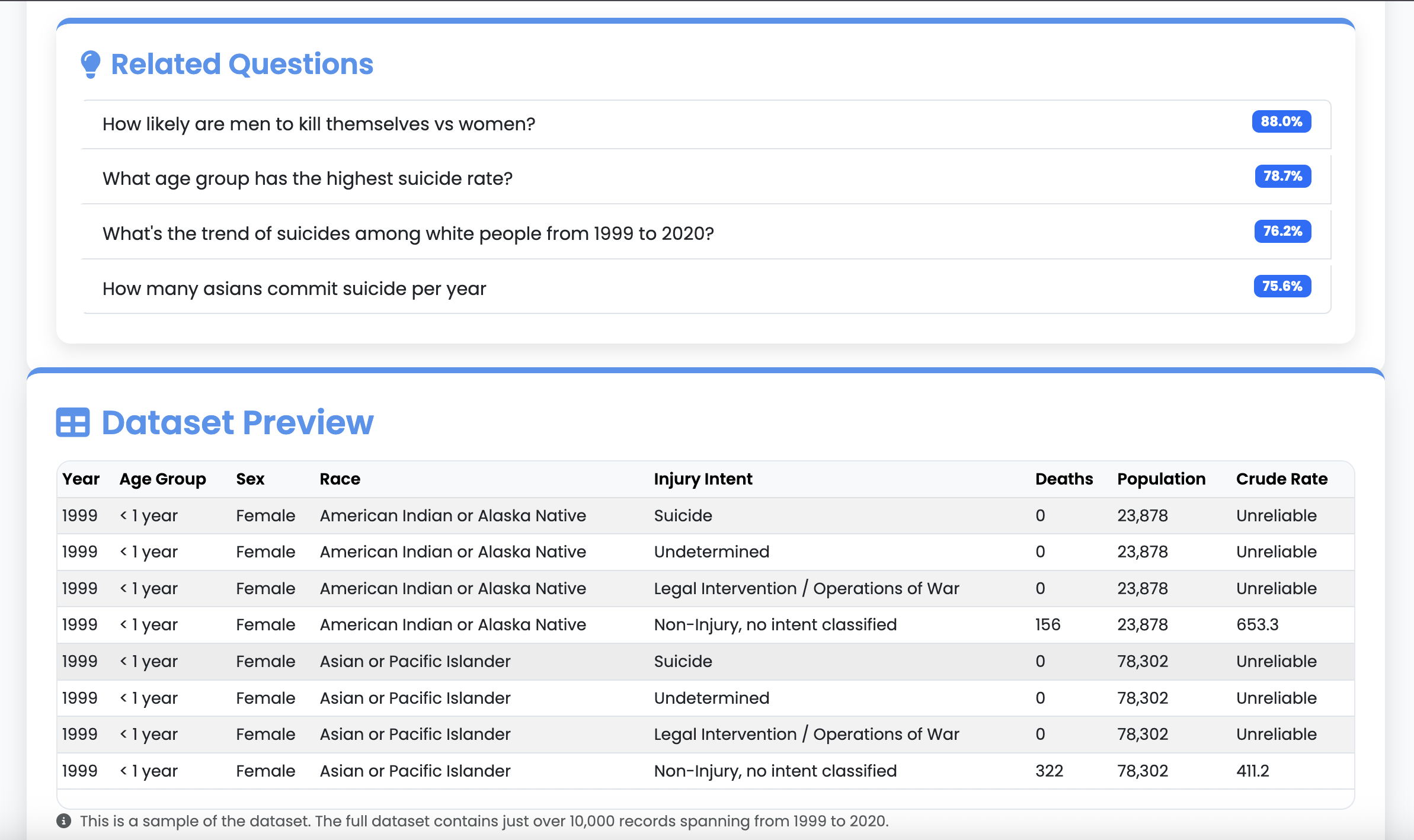Open question about men vs women suicide
This screenshot has width=1414, height=840.
[x=319, y=124]
